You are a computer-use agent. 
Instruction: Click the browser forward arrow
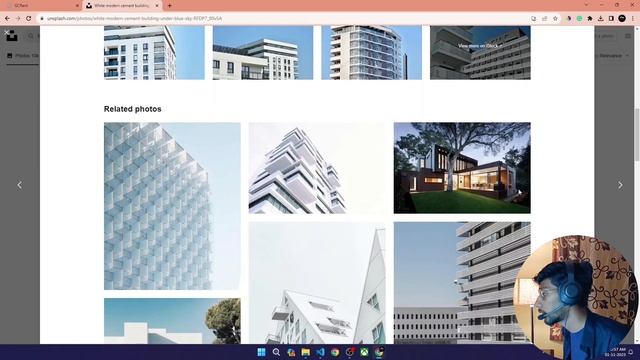[18, 18]
